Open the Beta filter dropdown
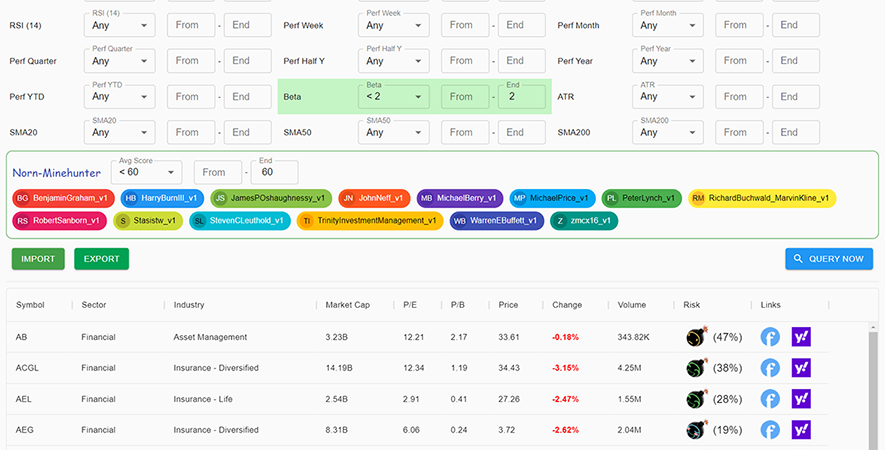The image size is (885, 450). 396,97
